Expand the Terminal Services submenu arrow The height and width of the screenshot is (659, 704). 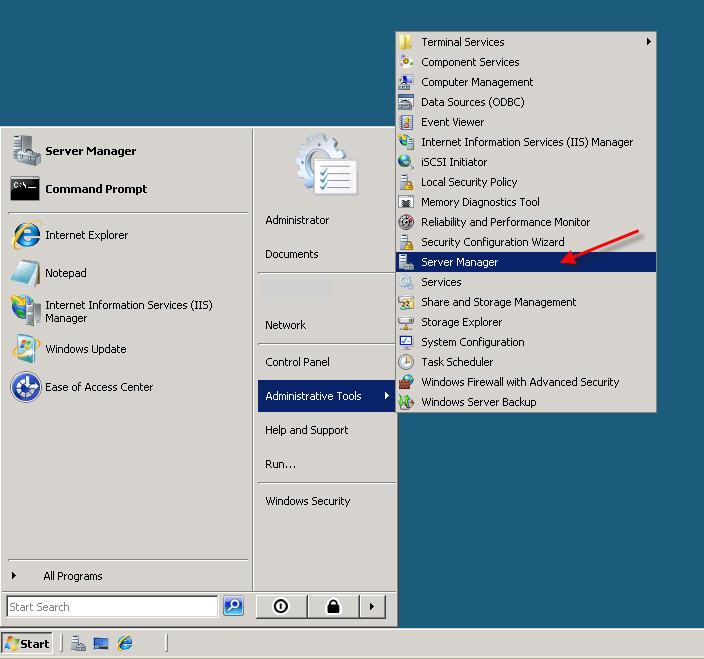648,42
